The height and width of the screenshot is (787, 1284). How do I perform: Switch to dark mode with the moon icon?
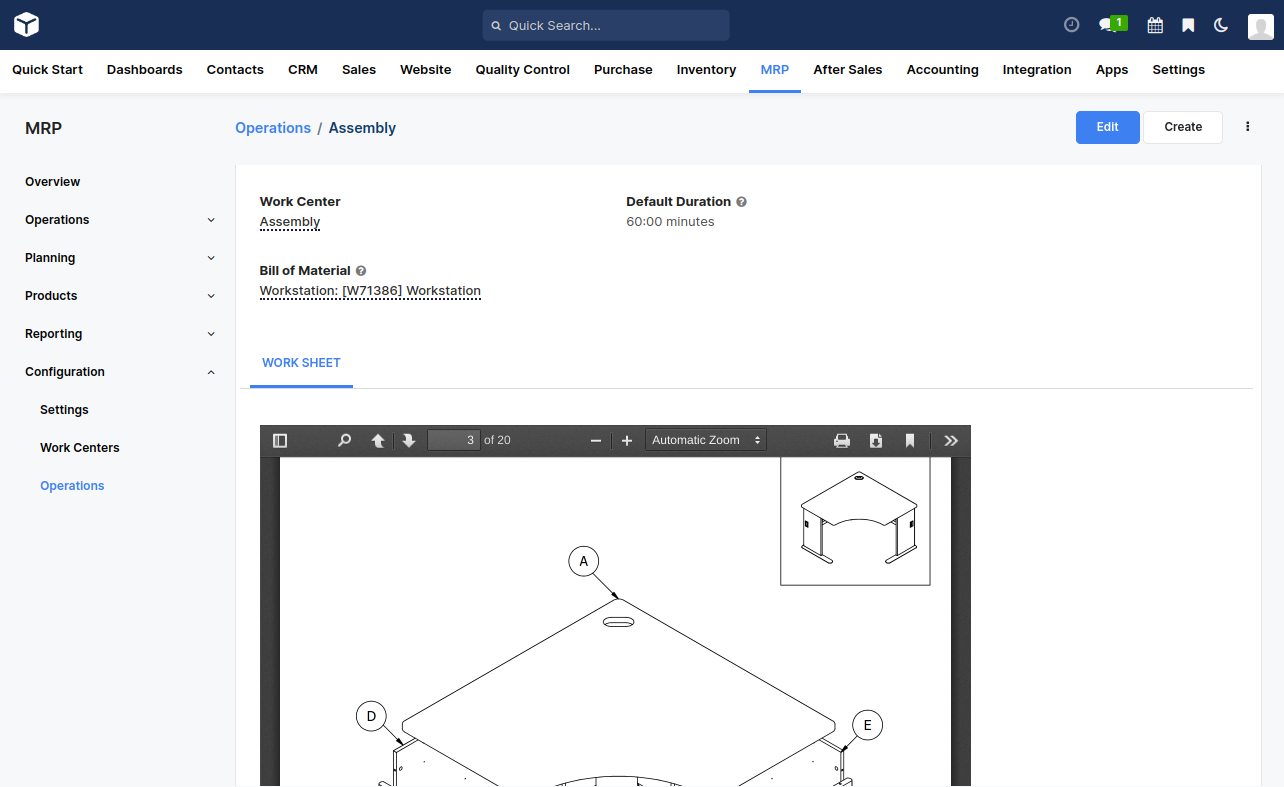coord(1220,25)
